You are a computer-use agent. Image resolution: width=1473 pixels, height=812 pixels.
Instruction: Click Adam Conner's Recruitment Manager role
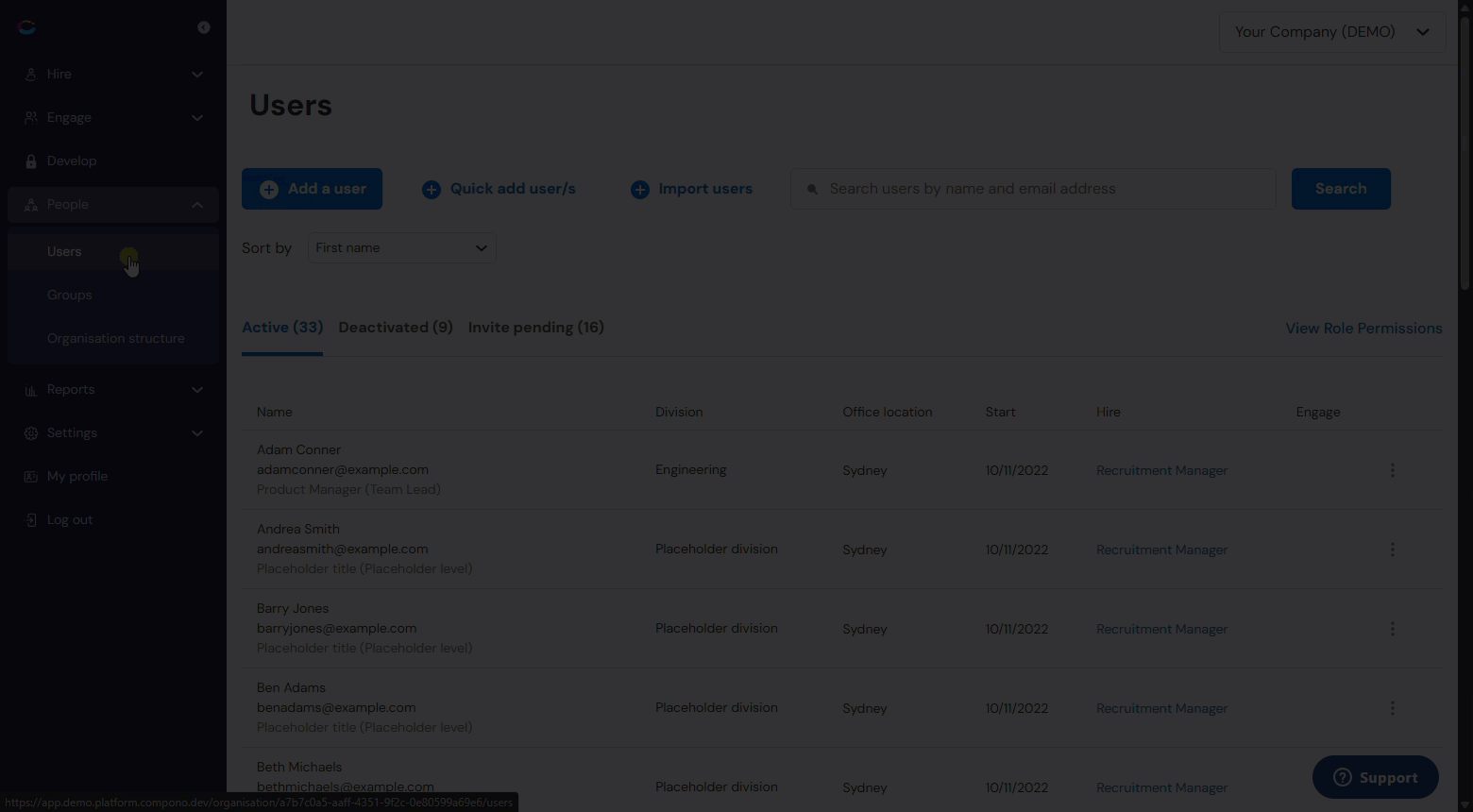click(x=1161, y=470)
